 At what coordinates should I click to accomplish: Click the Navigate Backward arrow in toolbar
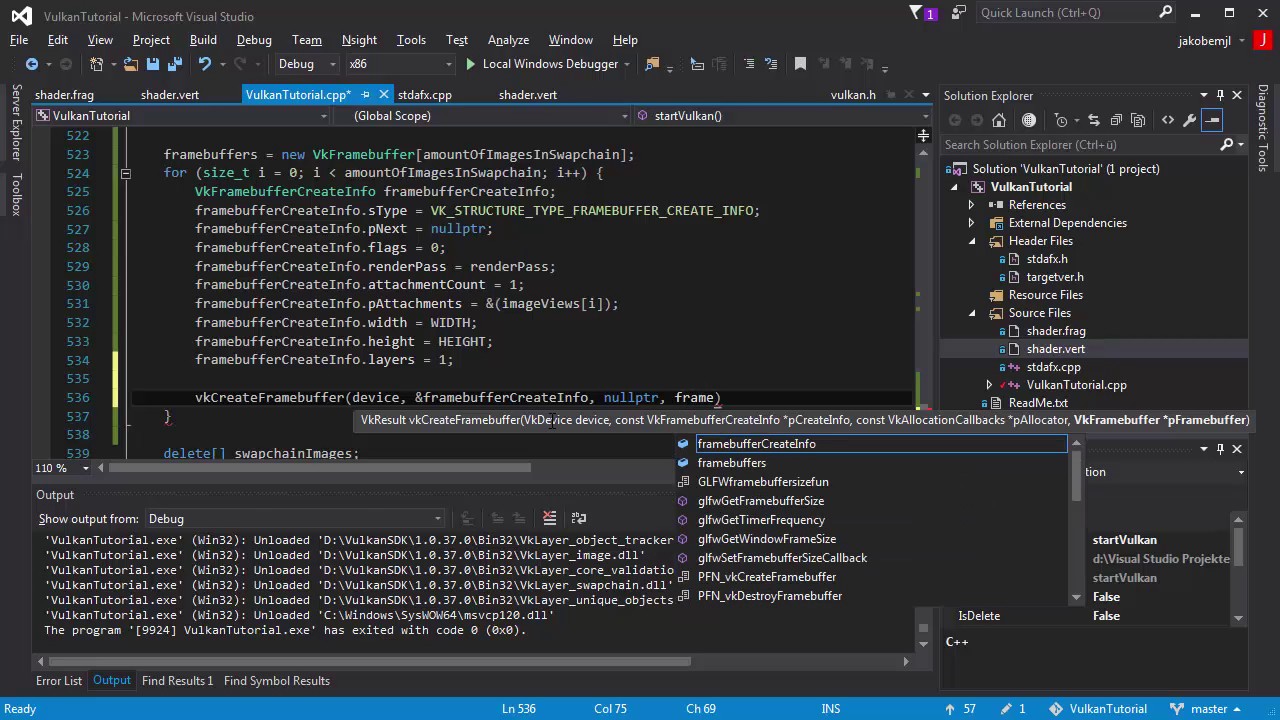pyautogui.click(x=32, y=64)
